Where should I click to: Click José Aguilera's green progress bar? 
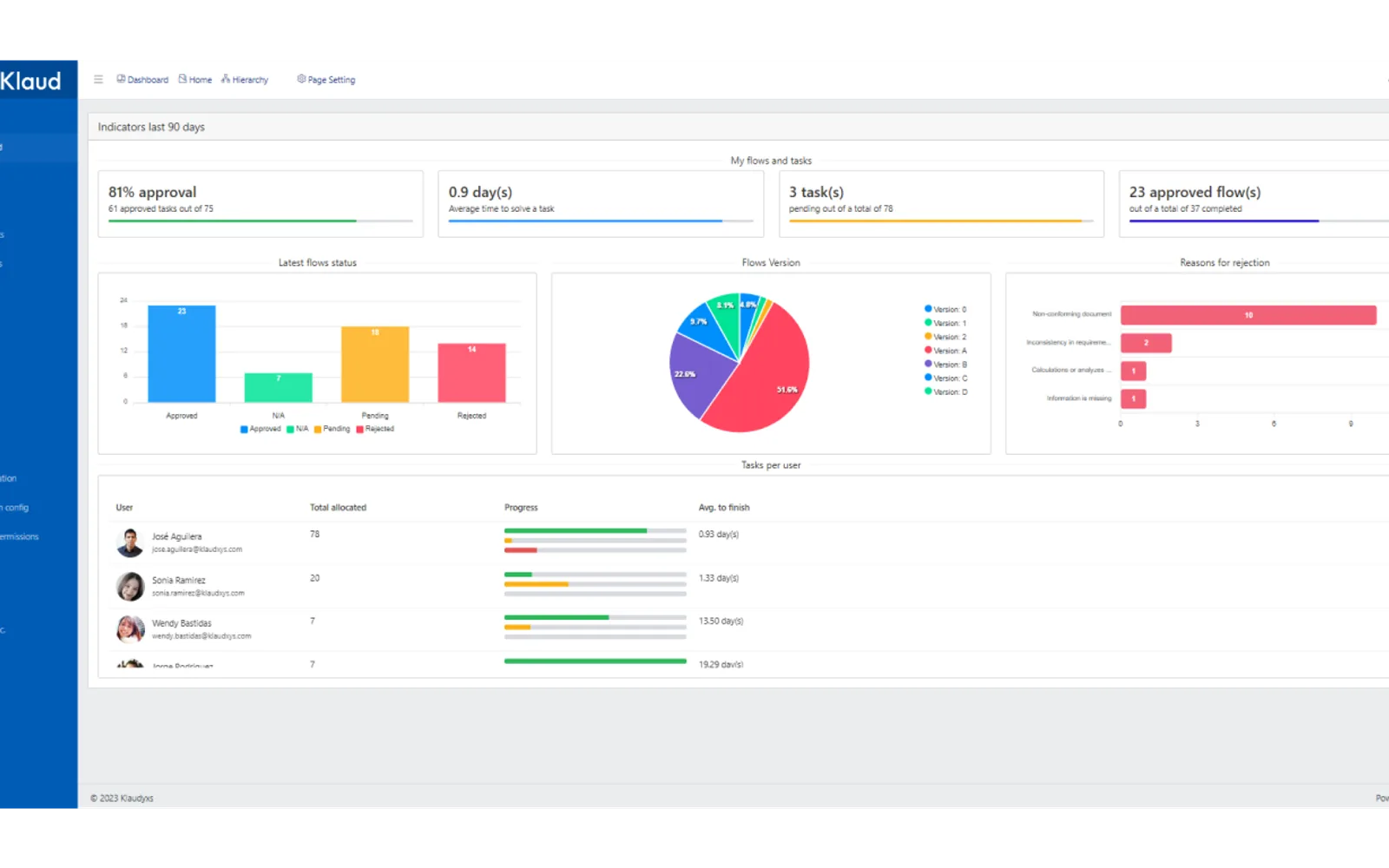pos(576,530)
